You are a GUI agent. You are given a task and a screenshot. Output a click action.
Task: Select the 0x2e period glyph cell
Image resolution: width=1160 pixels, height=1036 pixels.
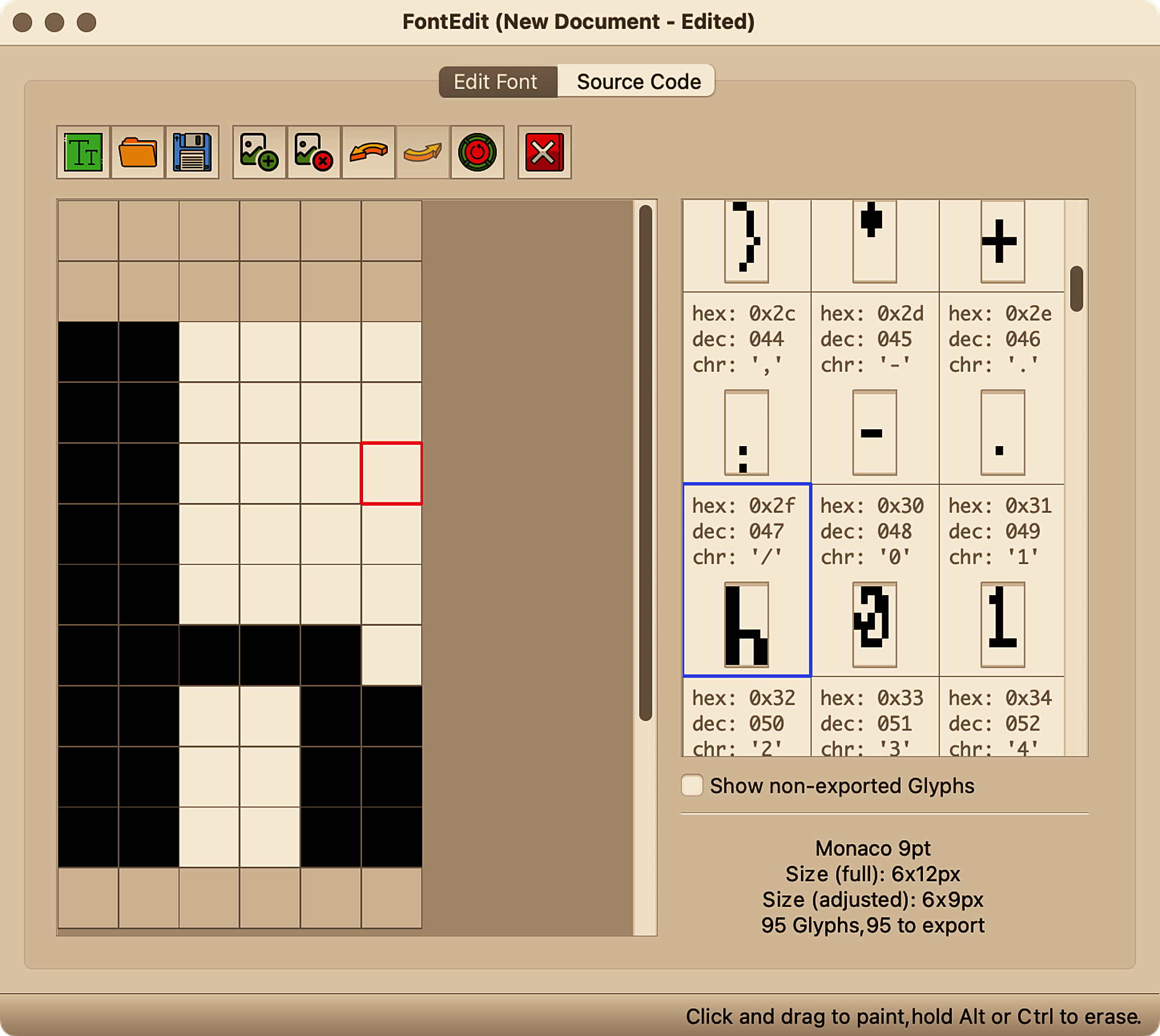[x=1002, y=388]
